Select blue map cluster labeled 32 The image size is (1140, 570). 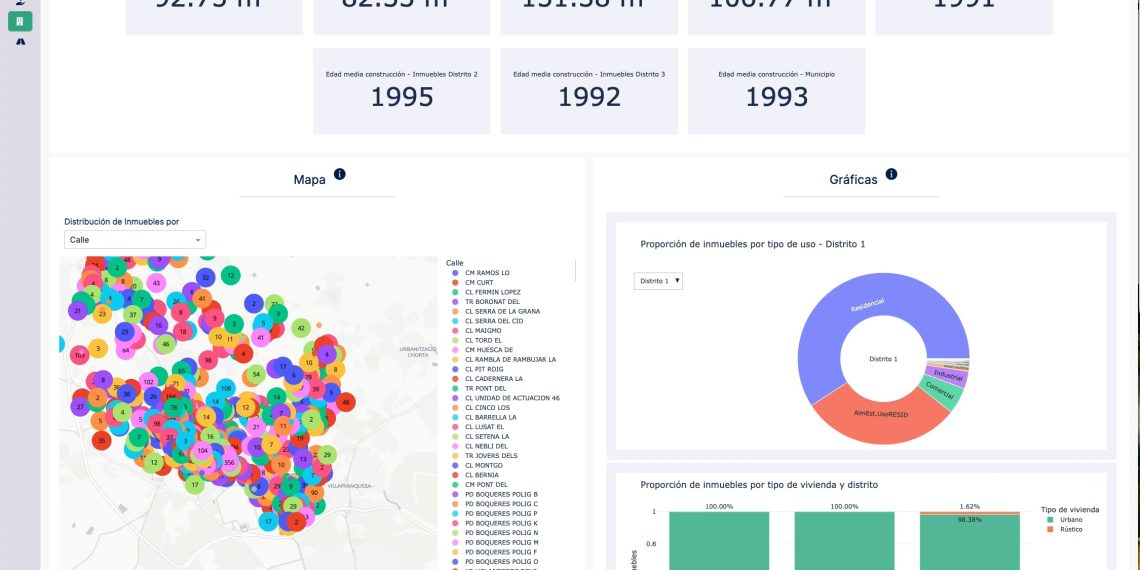[206, 277]
